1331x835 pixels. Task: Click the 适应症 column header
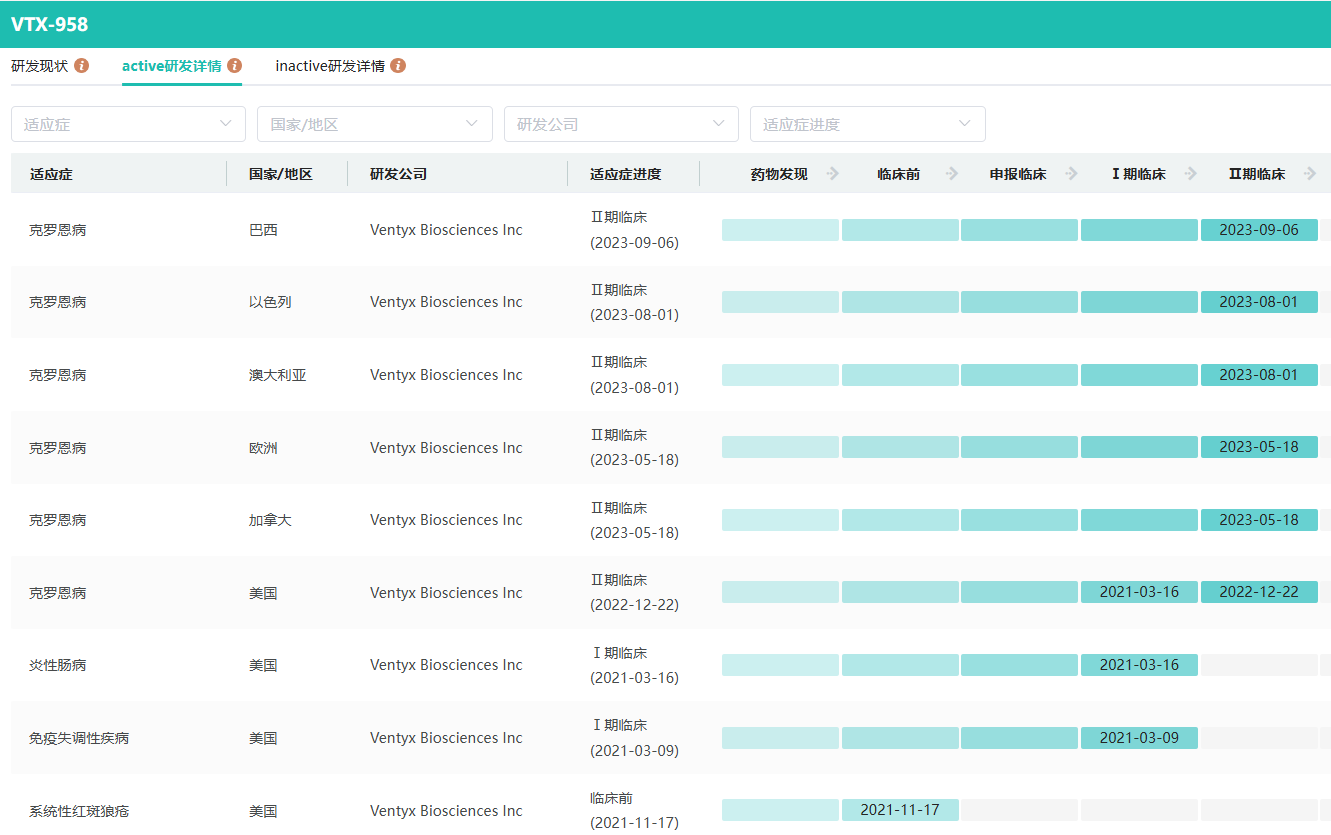click(x=51, y=174)
